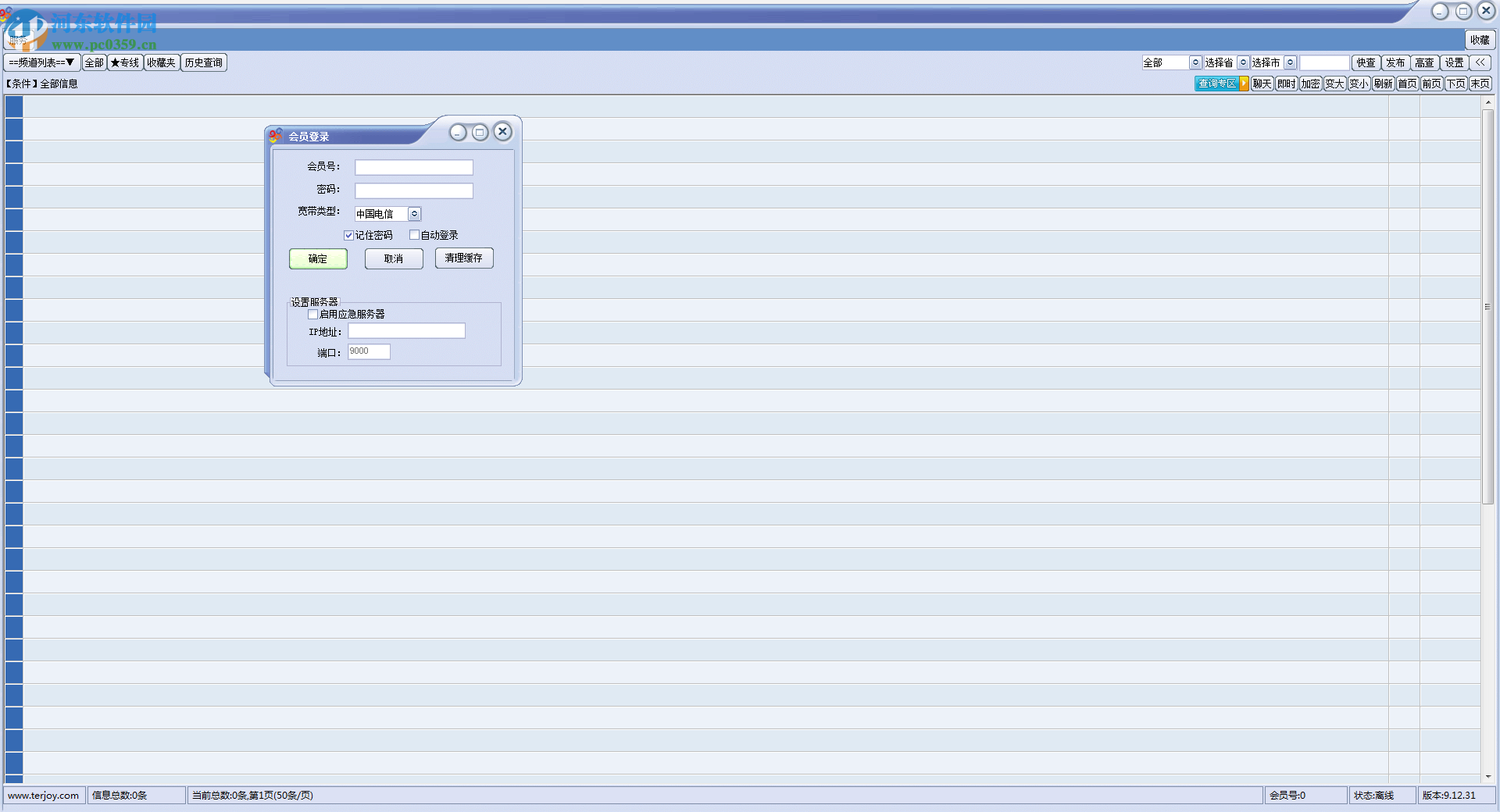
Task: Close the 会员登录 login dialog
Action: 503,132
